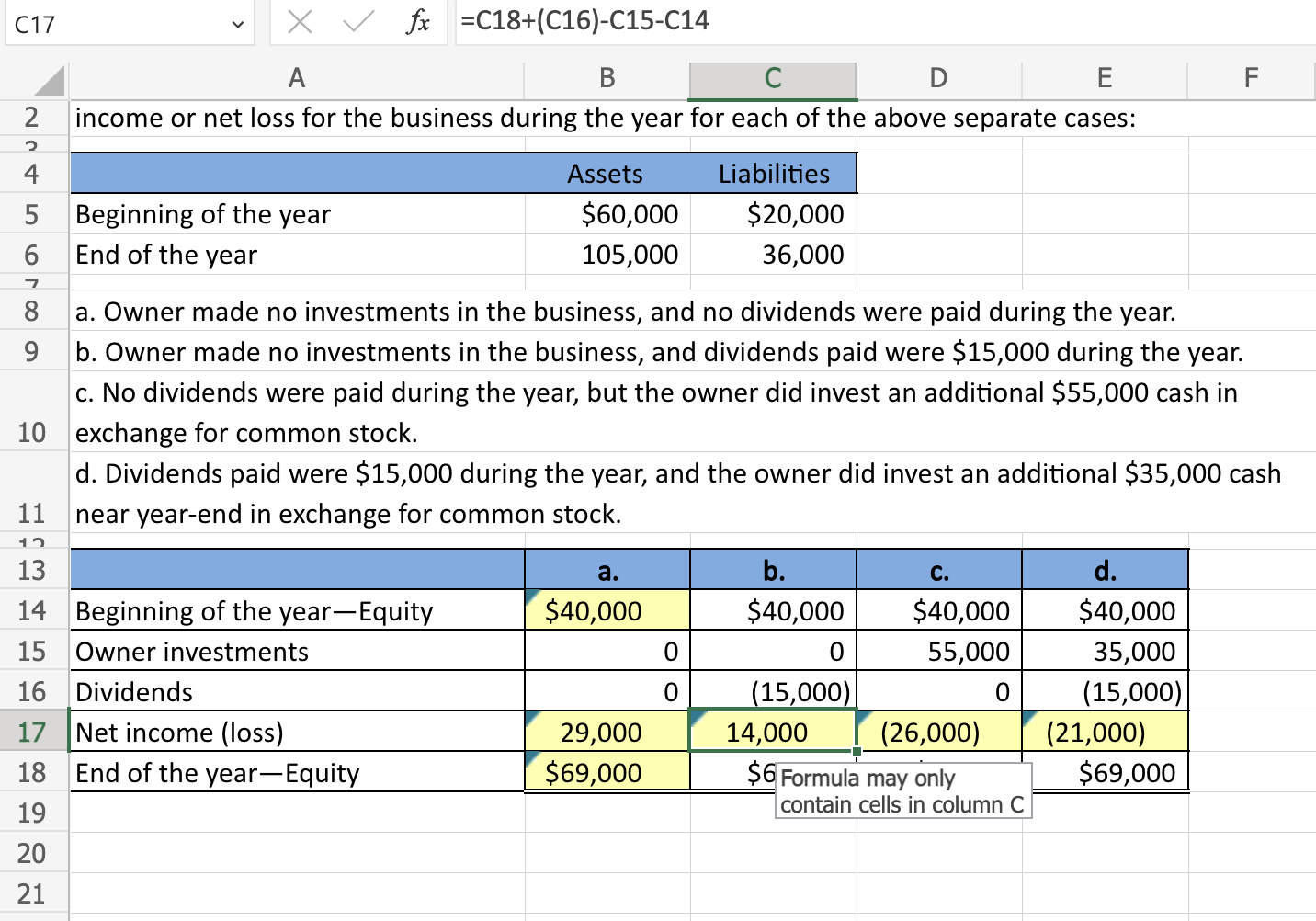Select the yellow $69,000 end equity cell for case a
The image size is (1316, 921).
point(607,772)
